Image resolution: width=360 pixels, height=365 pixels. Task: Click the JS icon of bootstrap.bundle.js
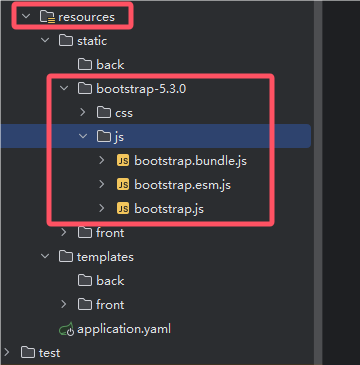pos(123,161)
